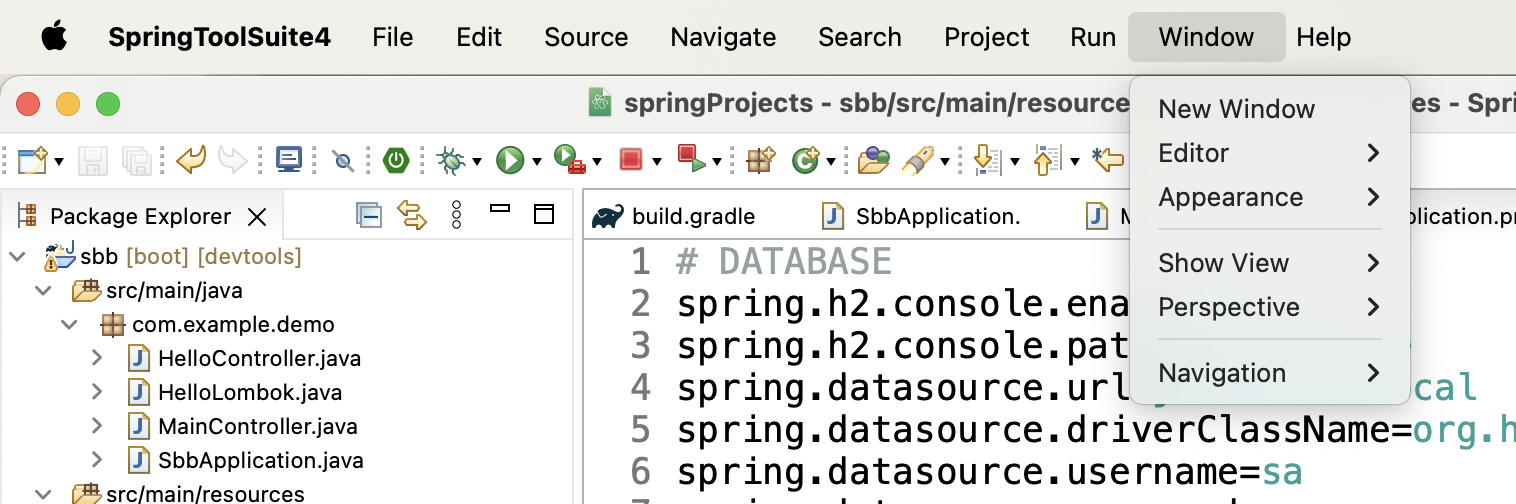
Task: Open the Run dropdown arrow
Action: coord(537,162)
